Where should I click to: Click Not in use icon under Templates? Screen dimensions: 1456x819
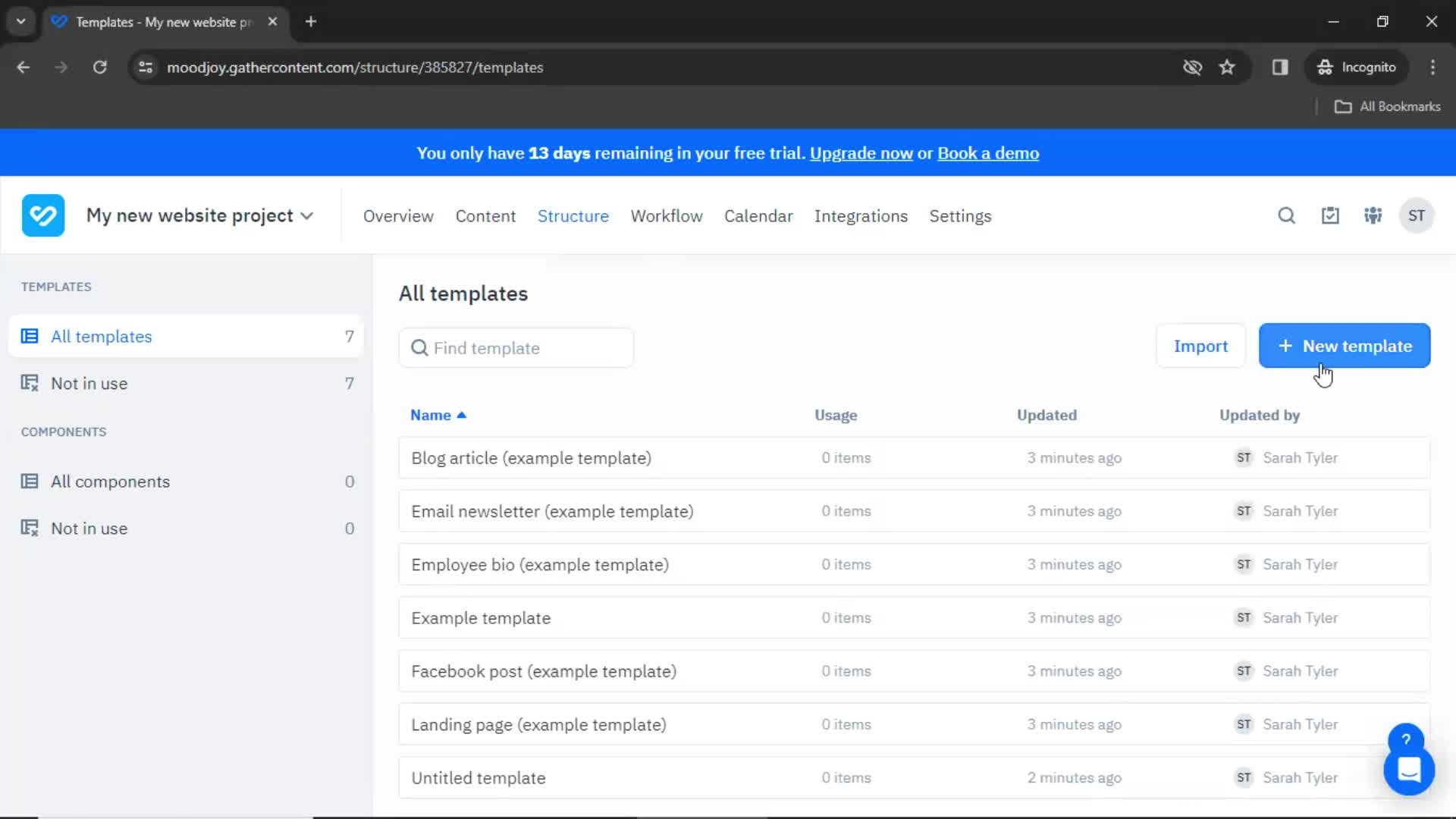[x=30, y=383]
